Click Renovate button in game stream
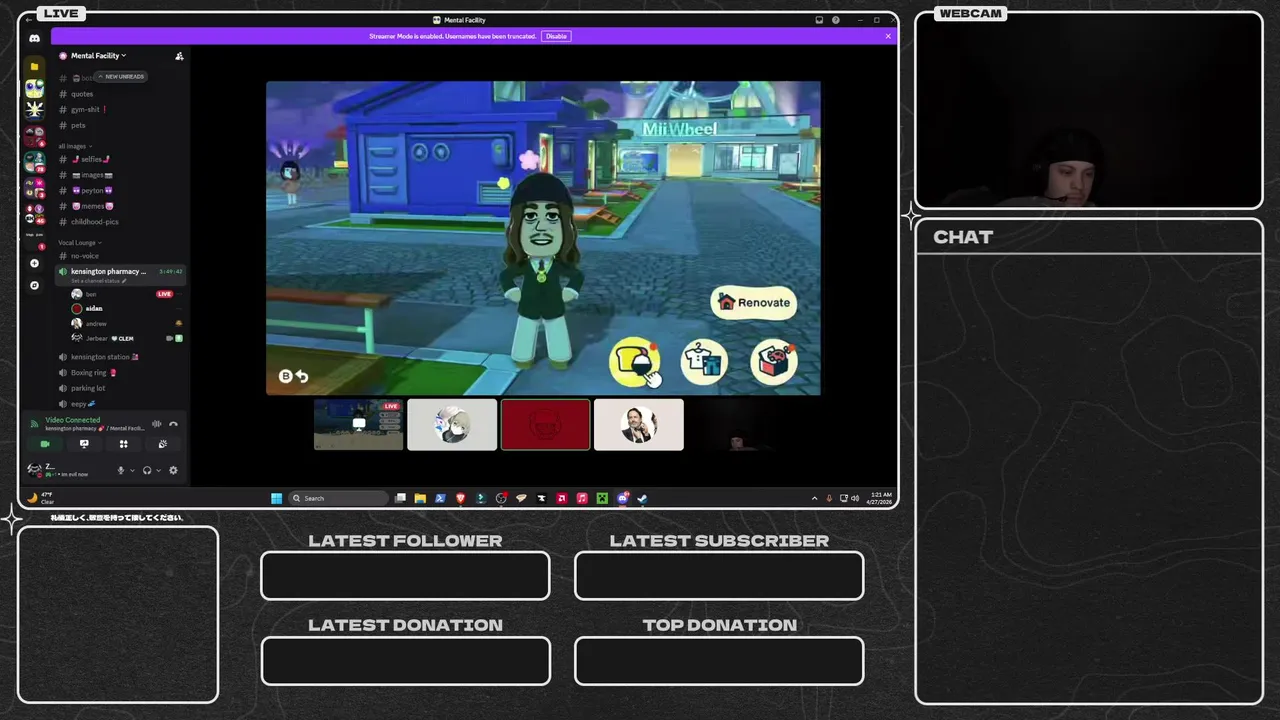Image resolution: width=1280 pixels, height=720 pixels. (754, 303)
